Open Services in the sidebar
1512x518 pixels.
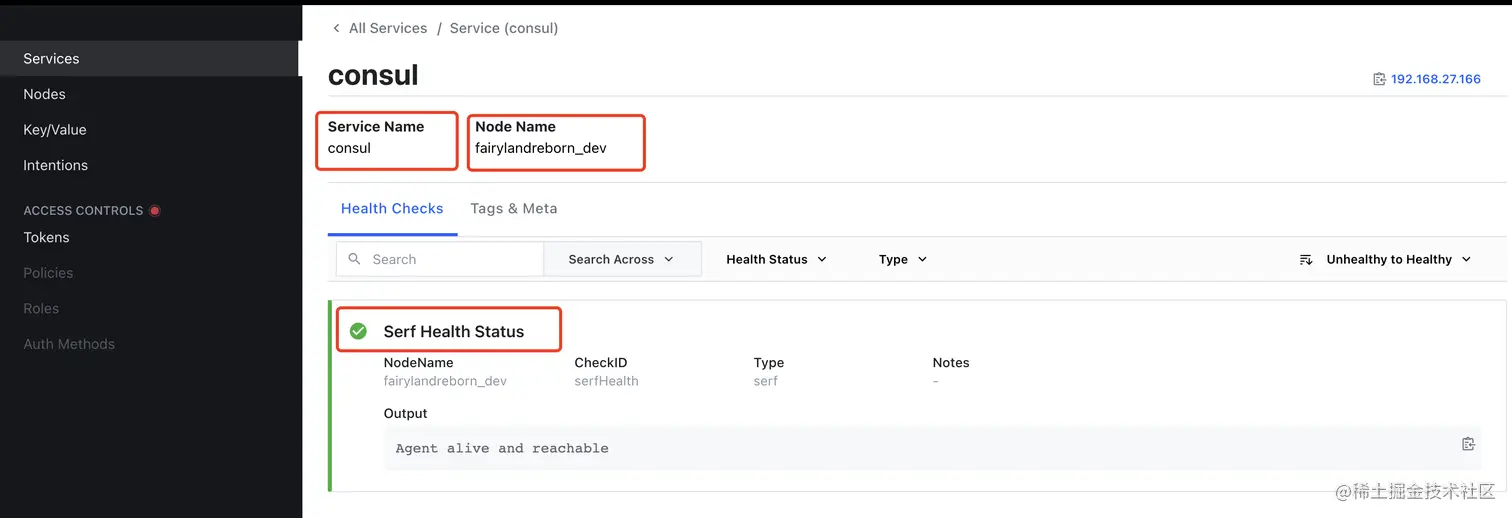click(150, 59)
